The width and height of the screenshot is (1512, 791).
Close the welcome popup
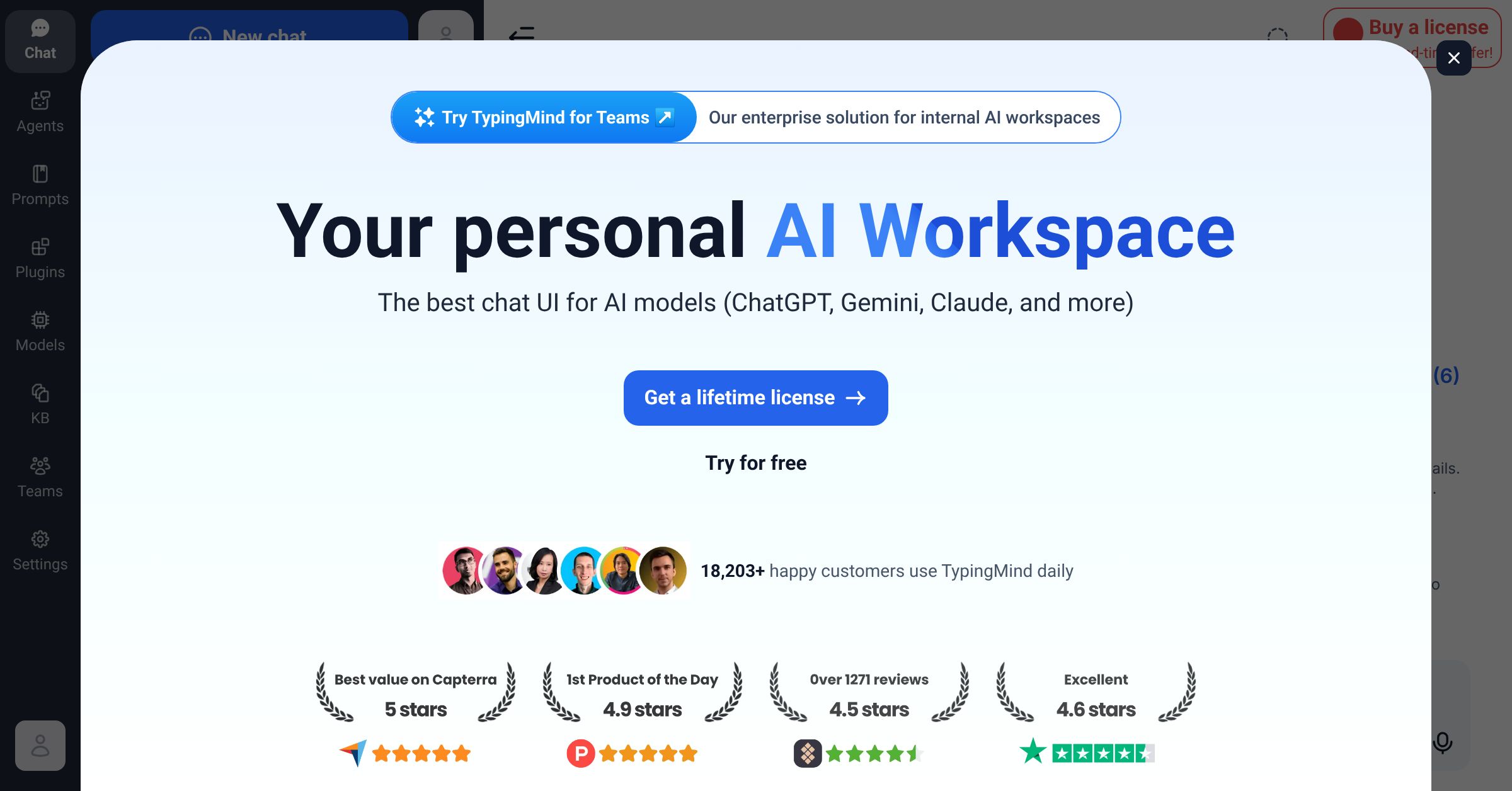coord(1454,58)
